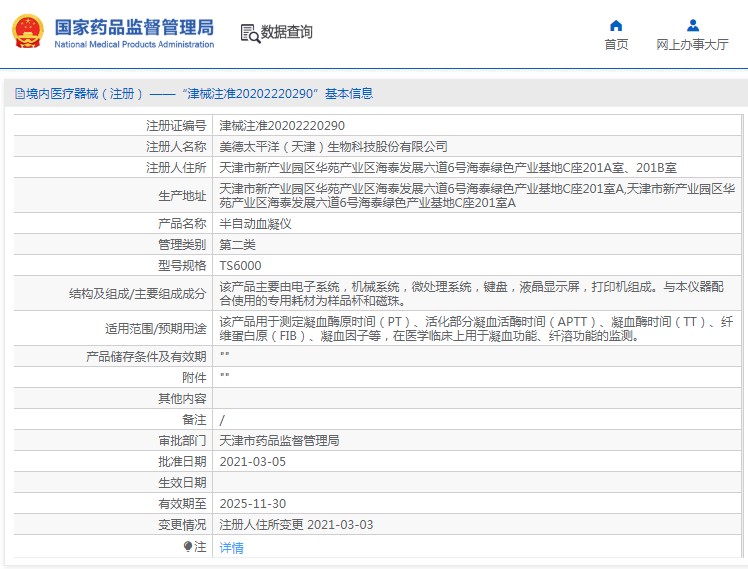Click the 变更情况 label
This screenshot has width=748, height=569.
182,525
